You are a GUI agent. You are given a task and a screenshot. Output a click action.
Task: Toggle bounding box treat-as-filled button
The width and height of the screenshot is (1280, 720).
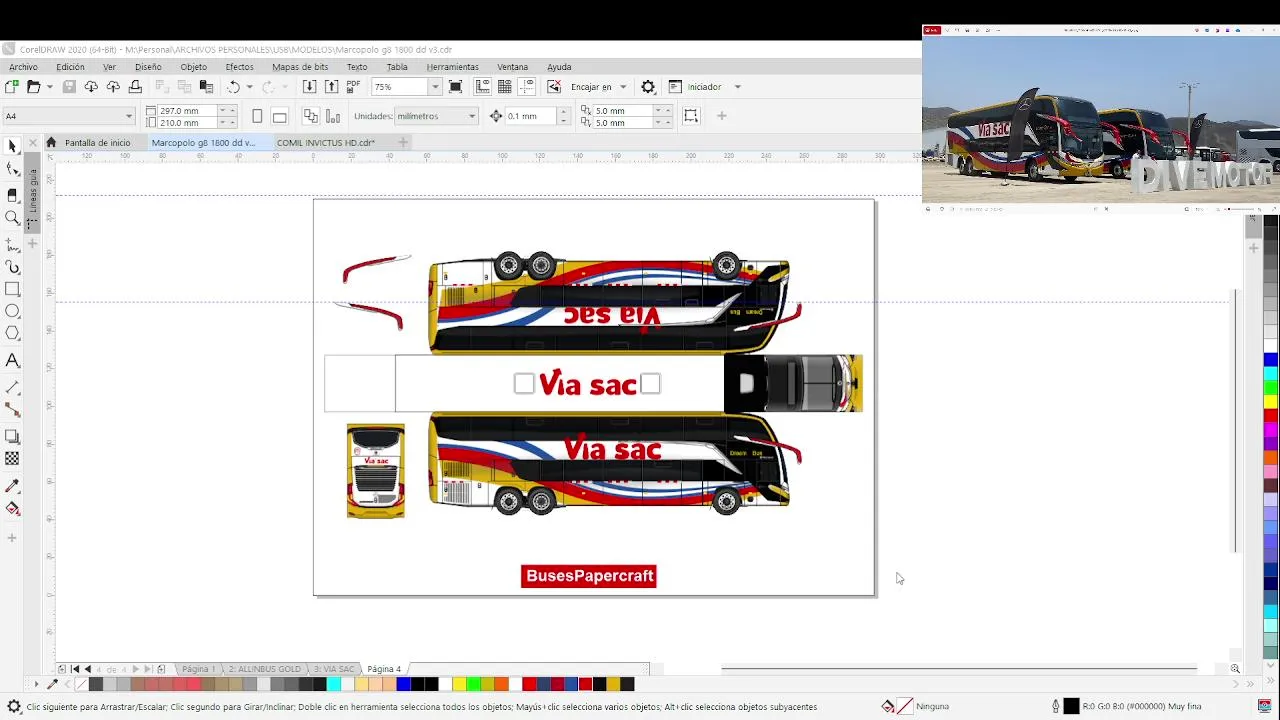click(x=691, y=116)
